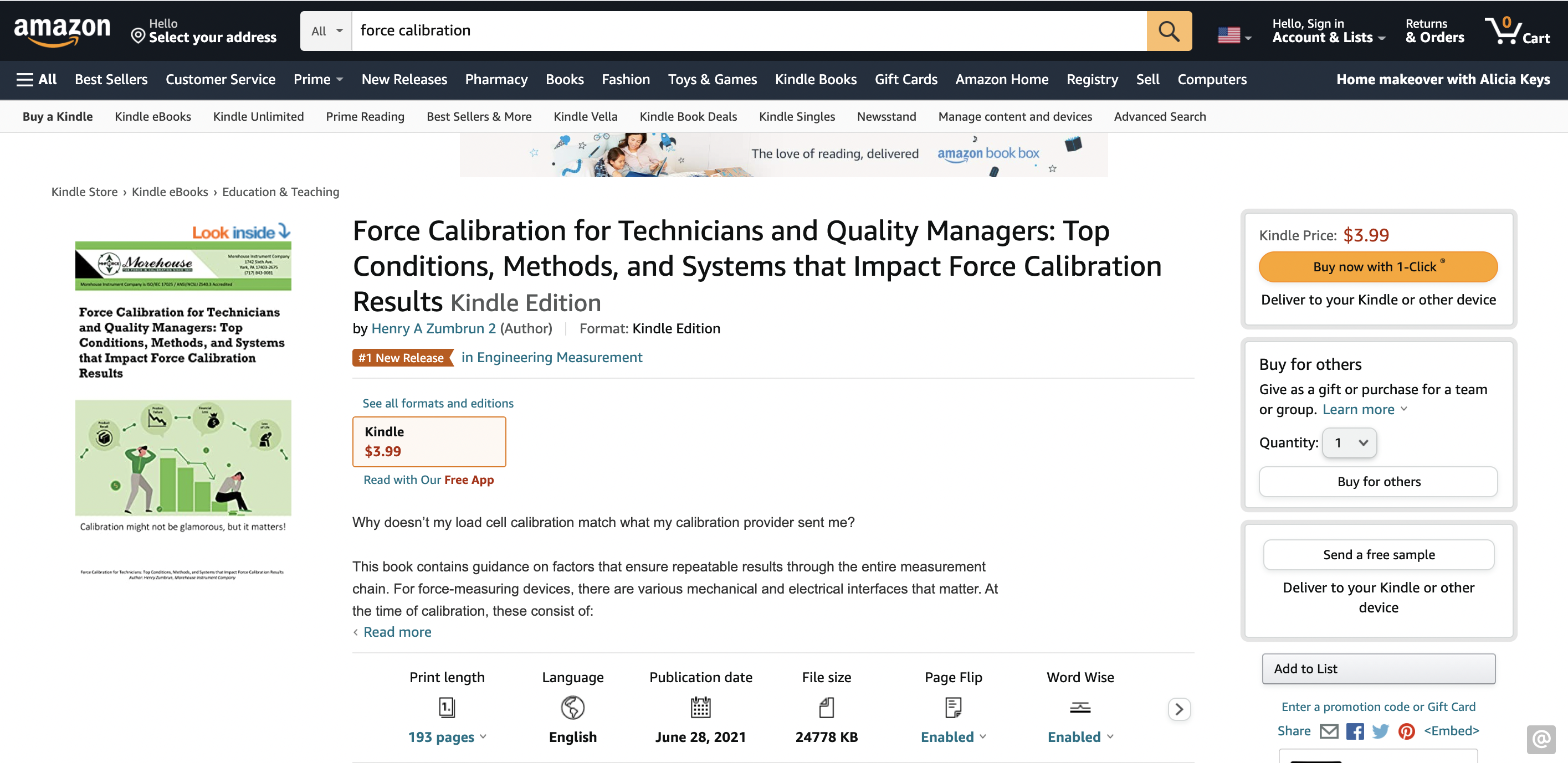
Task: Open Best Sellers in nav bar
Action: tap(111, 79)
